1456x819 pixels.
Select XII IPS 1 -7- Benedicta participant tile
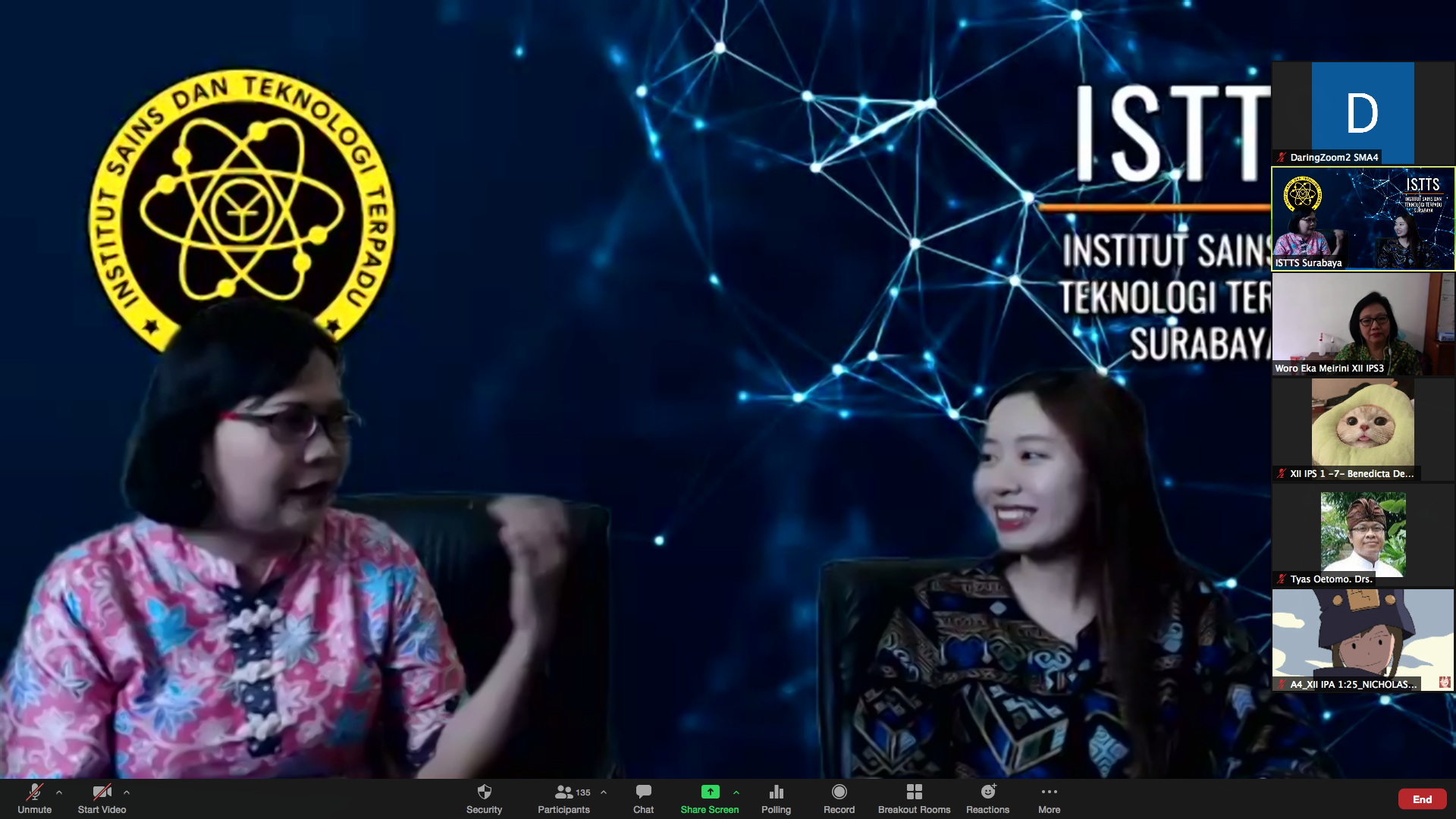pos(1363,429)
